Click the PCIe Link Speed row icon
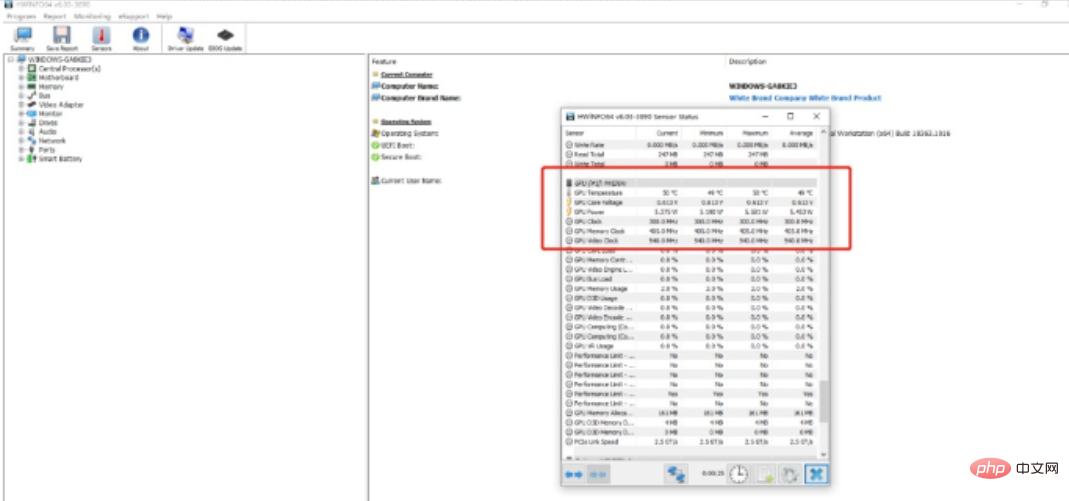Image resolution: width=1069 pixels, height=501 pixels. point(570,442)
